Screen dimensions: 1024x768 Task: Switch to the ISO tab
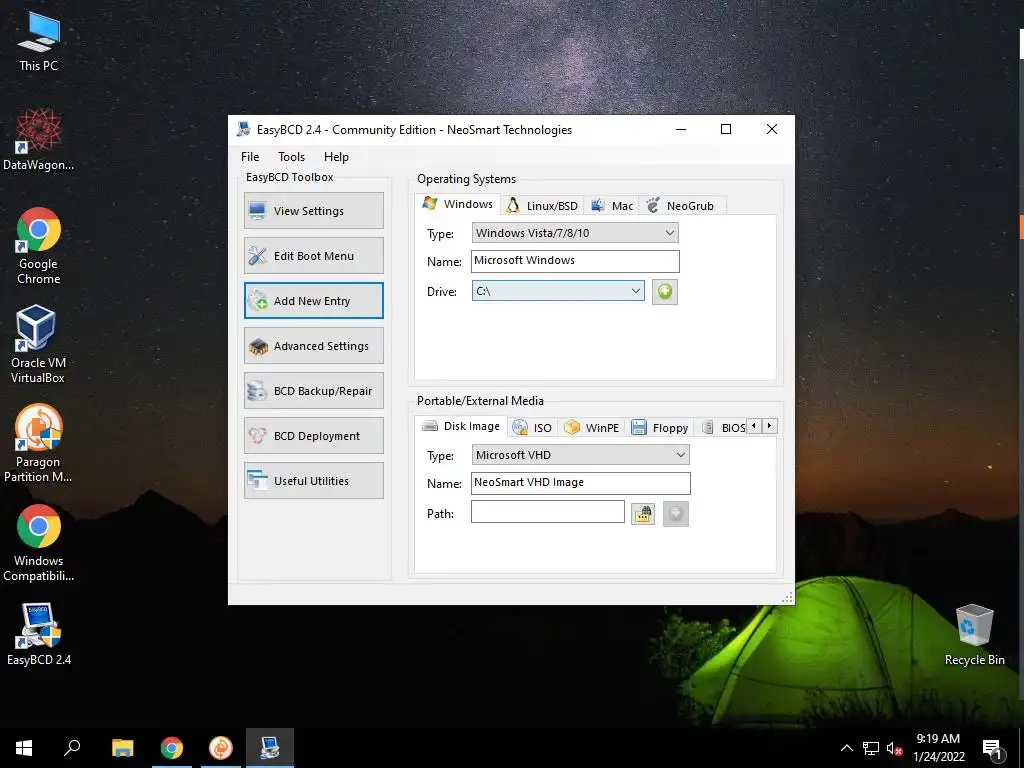click(x=532, y=428)
